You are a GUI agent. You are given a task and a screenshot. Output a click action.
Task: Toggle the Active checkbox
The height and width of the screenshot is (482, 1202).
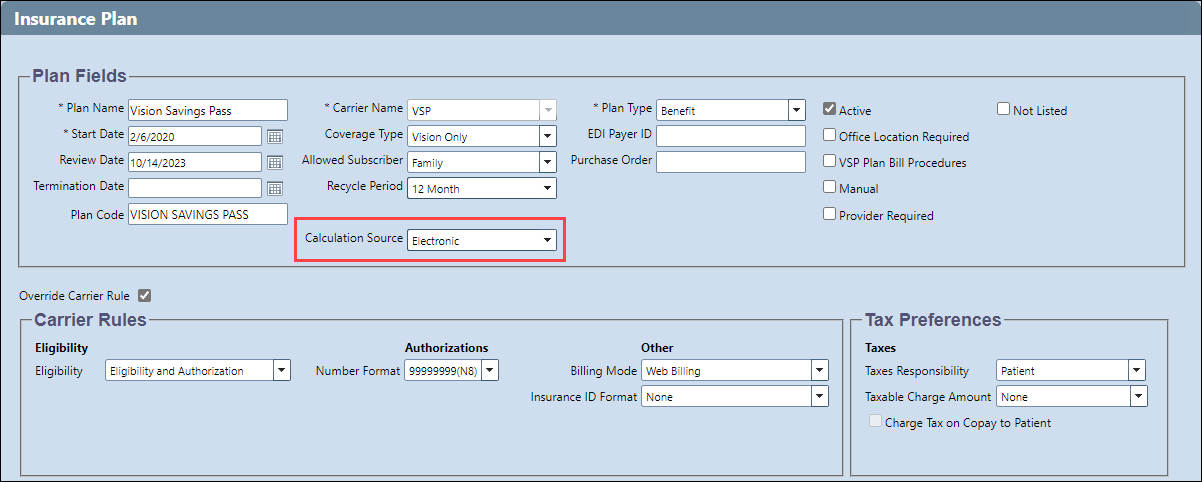tap(829, 110)
